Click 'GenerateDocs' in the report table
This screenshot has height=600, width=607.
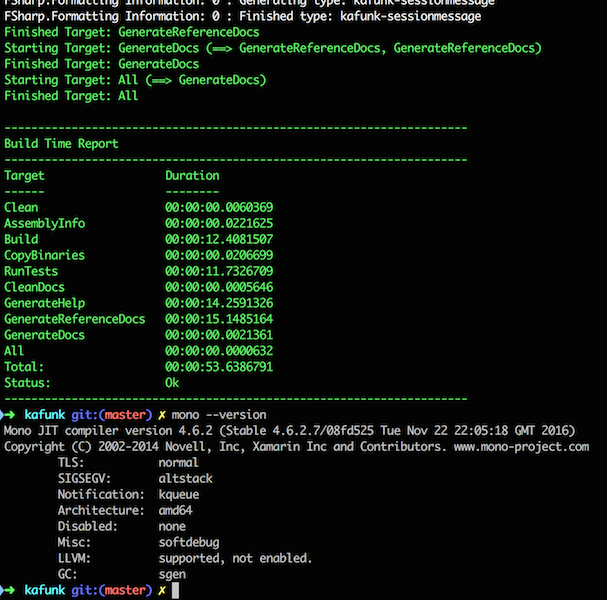coord(45,335)
